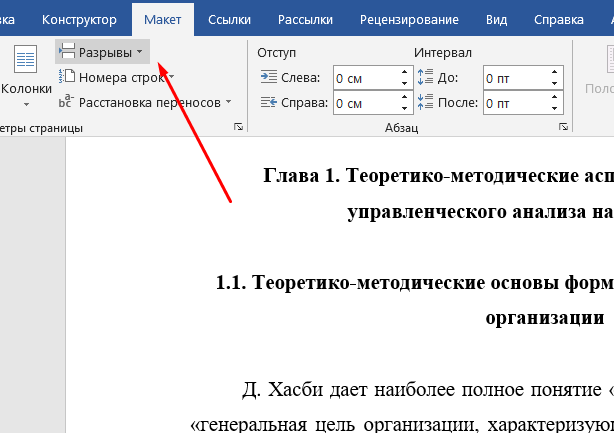Click the text '«генеральная цель организации'
Viewport: 614px width, 433px height.
[332, 425]
